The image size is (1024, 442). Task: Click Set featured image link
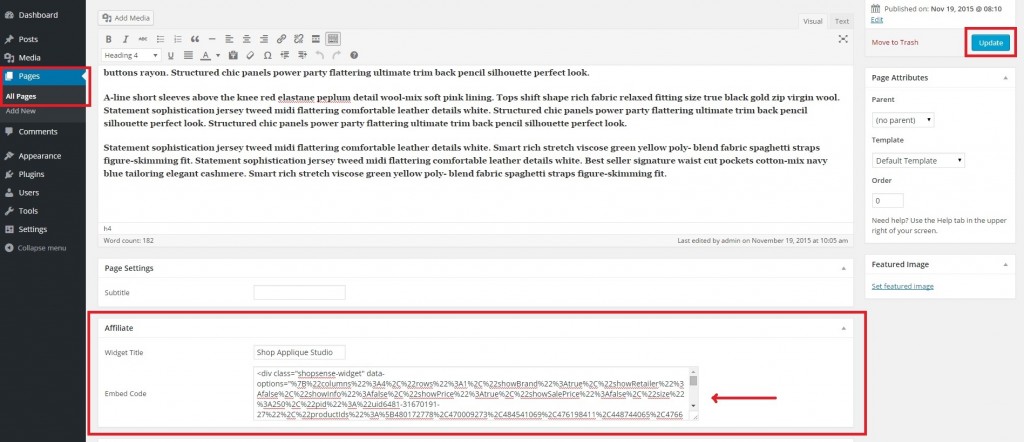point(903,286)
